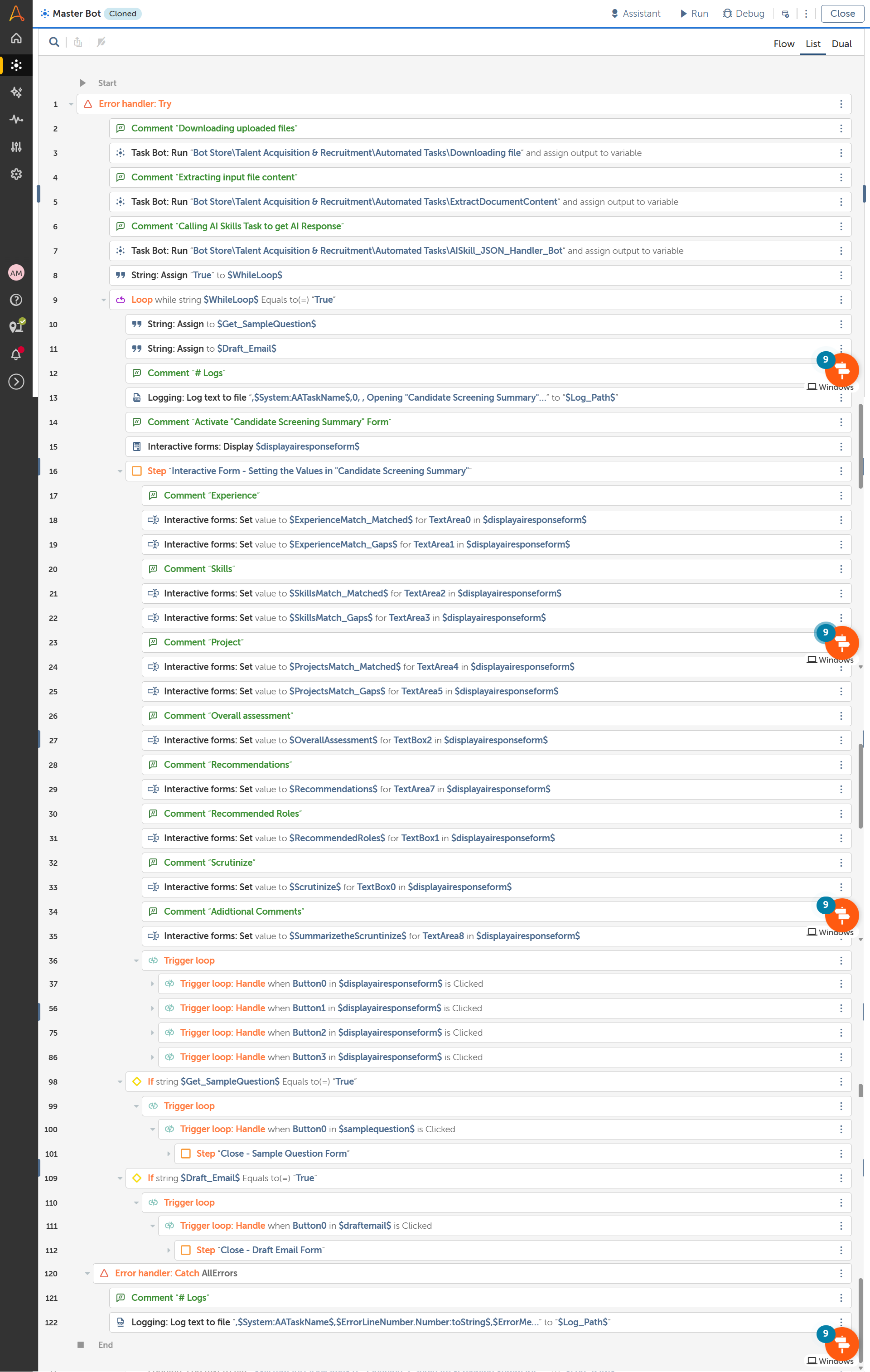Collapse the Error handler: Try block

click(71, 104)
